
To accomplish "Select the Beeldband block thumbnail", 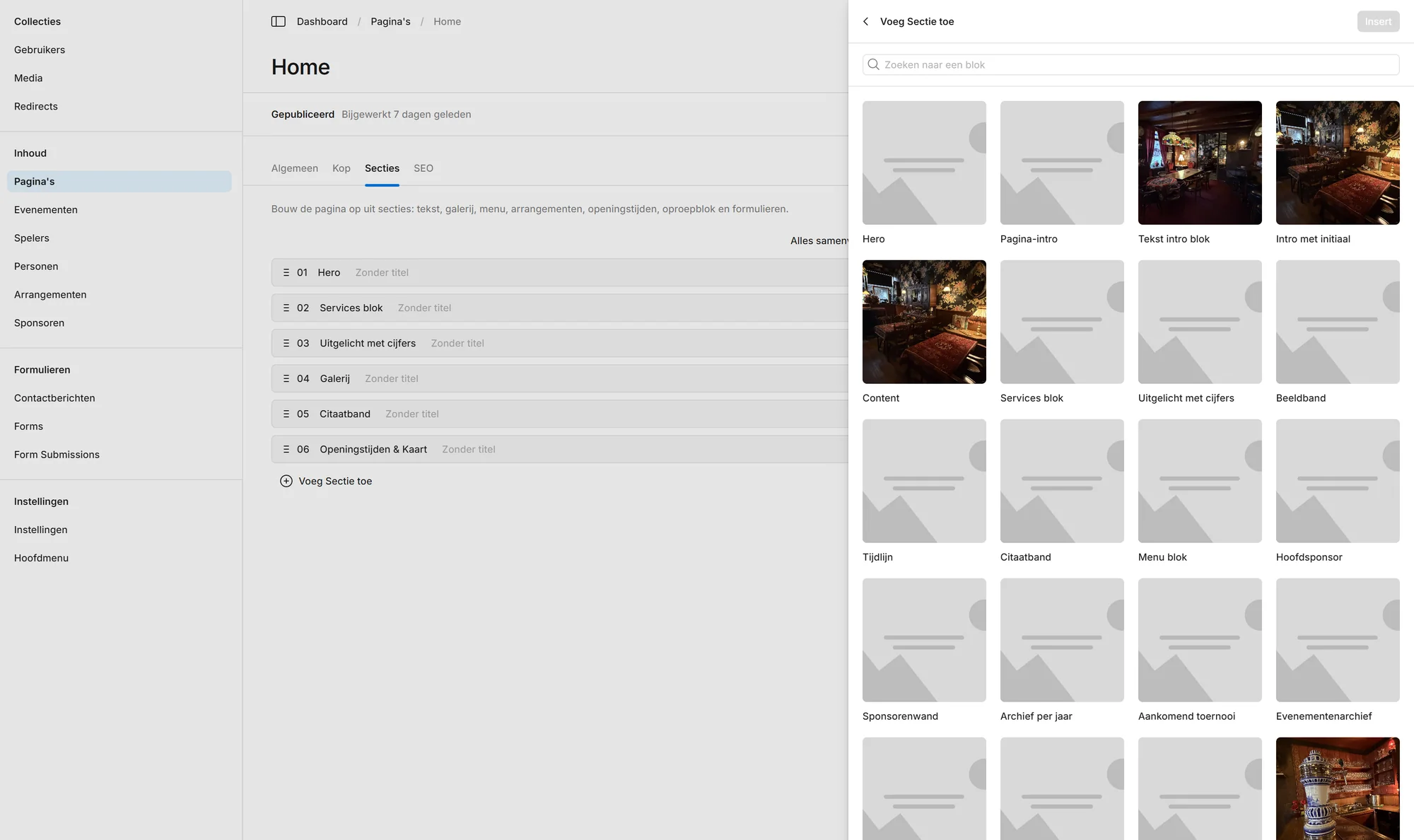I will coord(1338,322).
